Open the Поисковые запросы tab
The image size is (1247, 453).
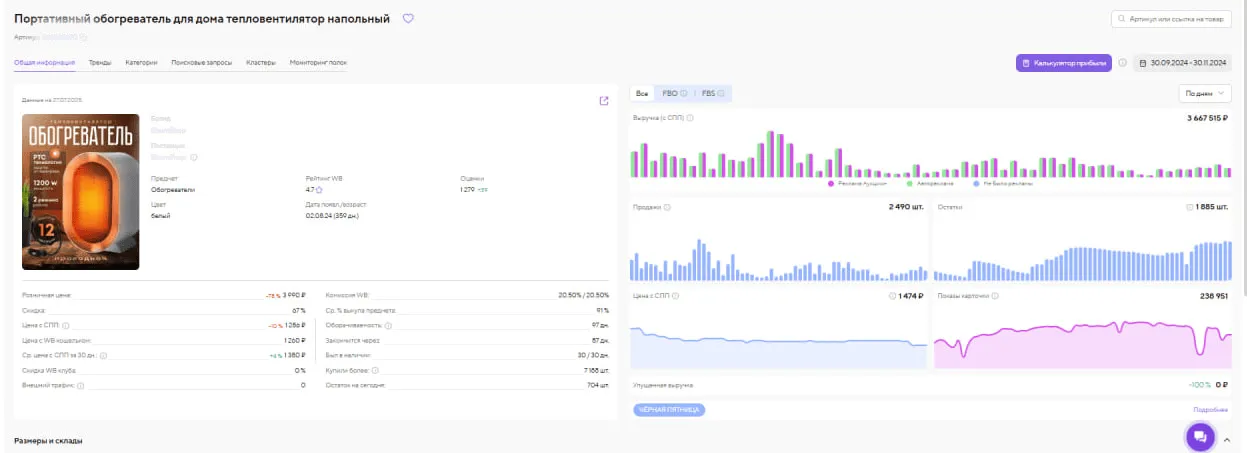(201, 63)
